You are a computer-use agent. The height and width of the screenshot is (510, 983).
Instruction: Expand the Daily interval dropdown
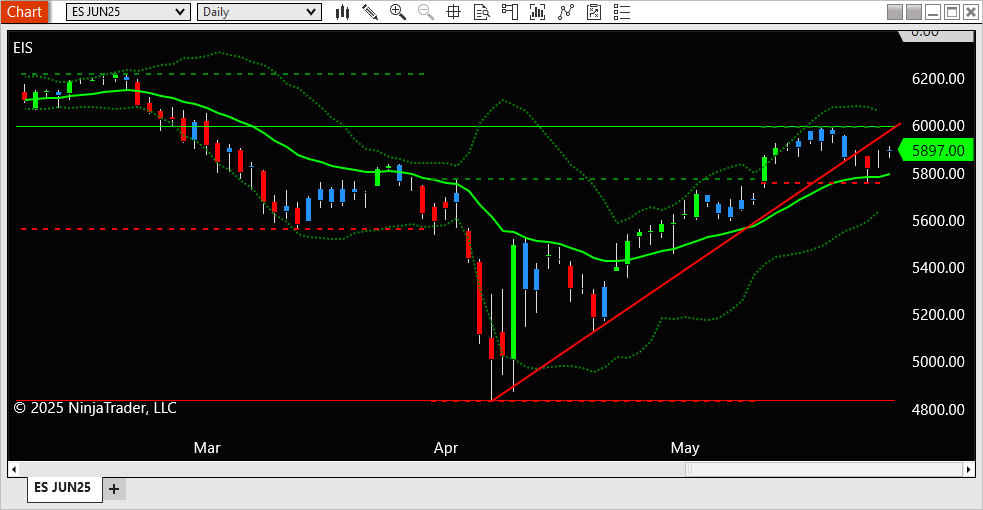(260, 12)
